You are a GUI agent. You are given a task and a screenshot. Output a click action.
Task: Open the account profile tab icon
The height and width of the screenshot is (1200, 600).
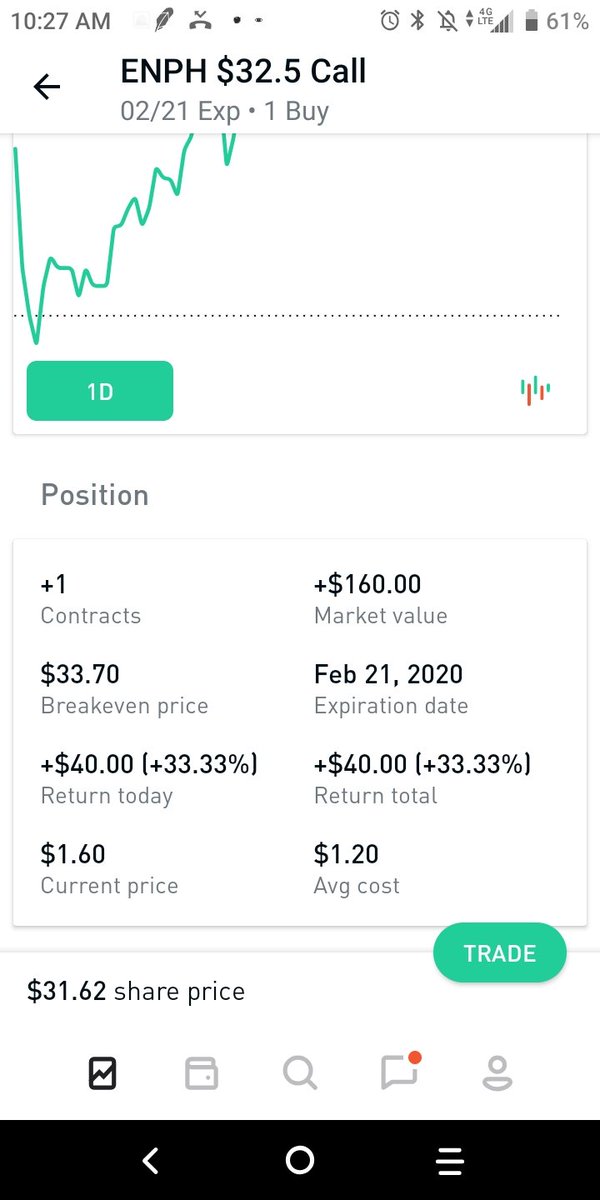tap(497, 1074)
